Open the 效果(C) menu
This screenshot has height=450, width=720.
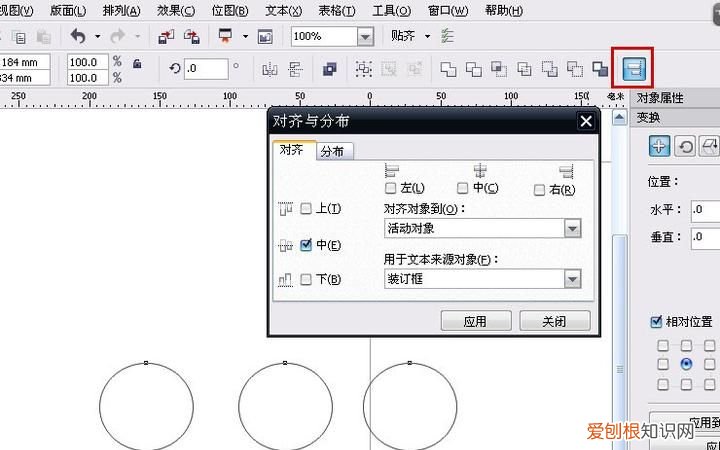(176, 11)
